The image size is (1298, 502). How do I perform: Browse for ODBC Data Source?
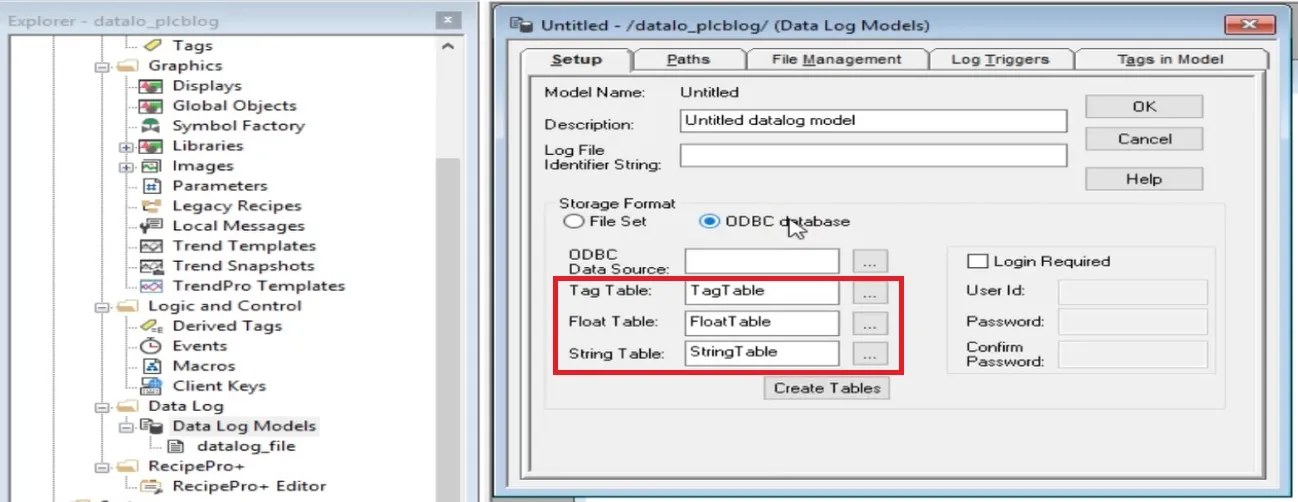tap(871, 262)
